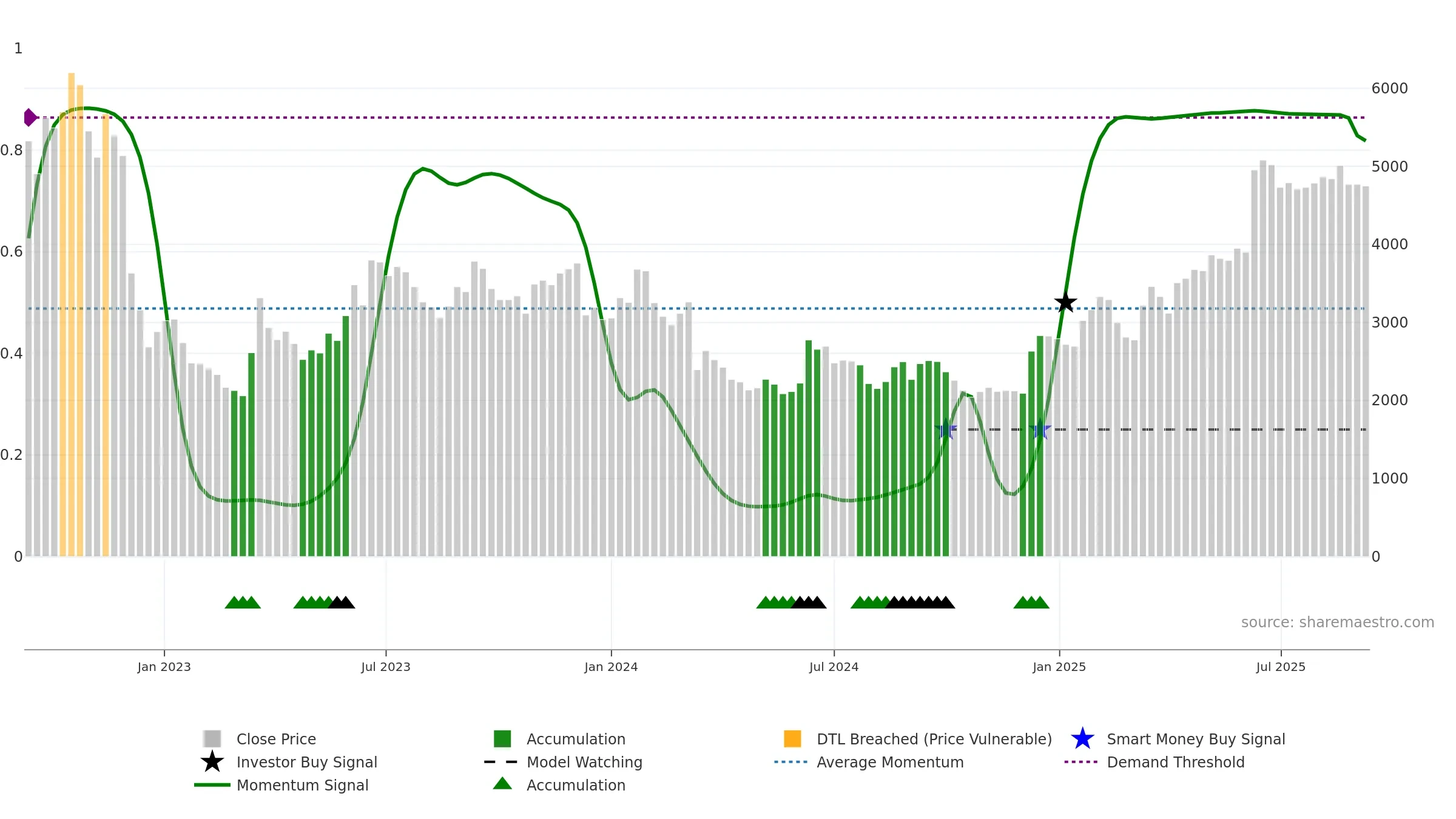Screen dimensions: 1456x819
Task: Click the black triangles before Jul 2024
Action: click(809, 602)
